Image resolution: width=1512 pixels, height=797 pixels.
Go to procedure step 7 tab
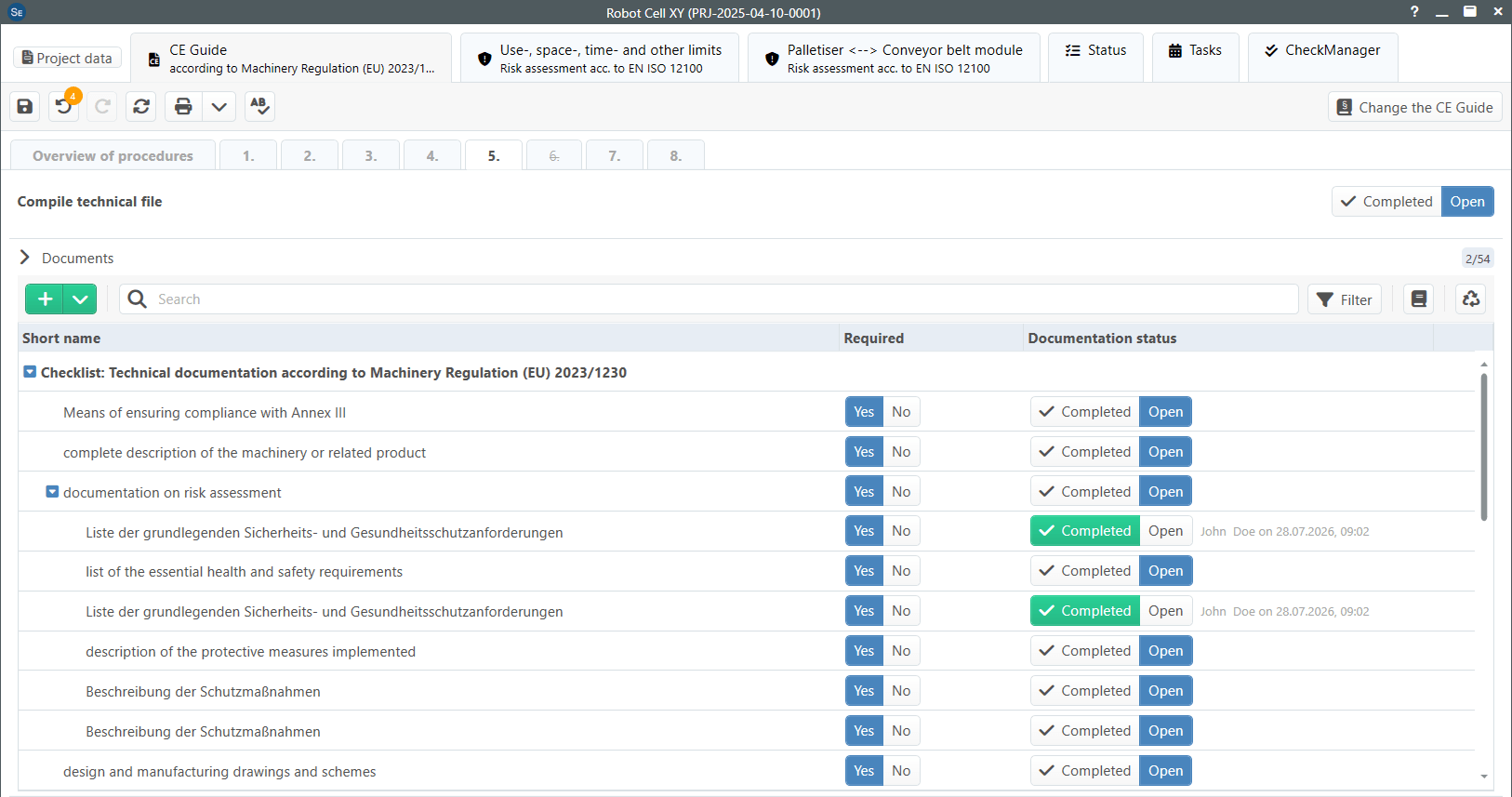click(615, 155)
